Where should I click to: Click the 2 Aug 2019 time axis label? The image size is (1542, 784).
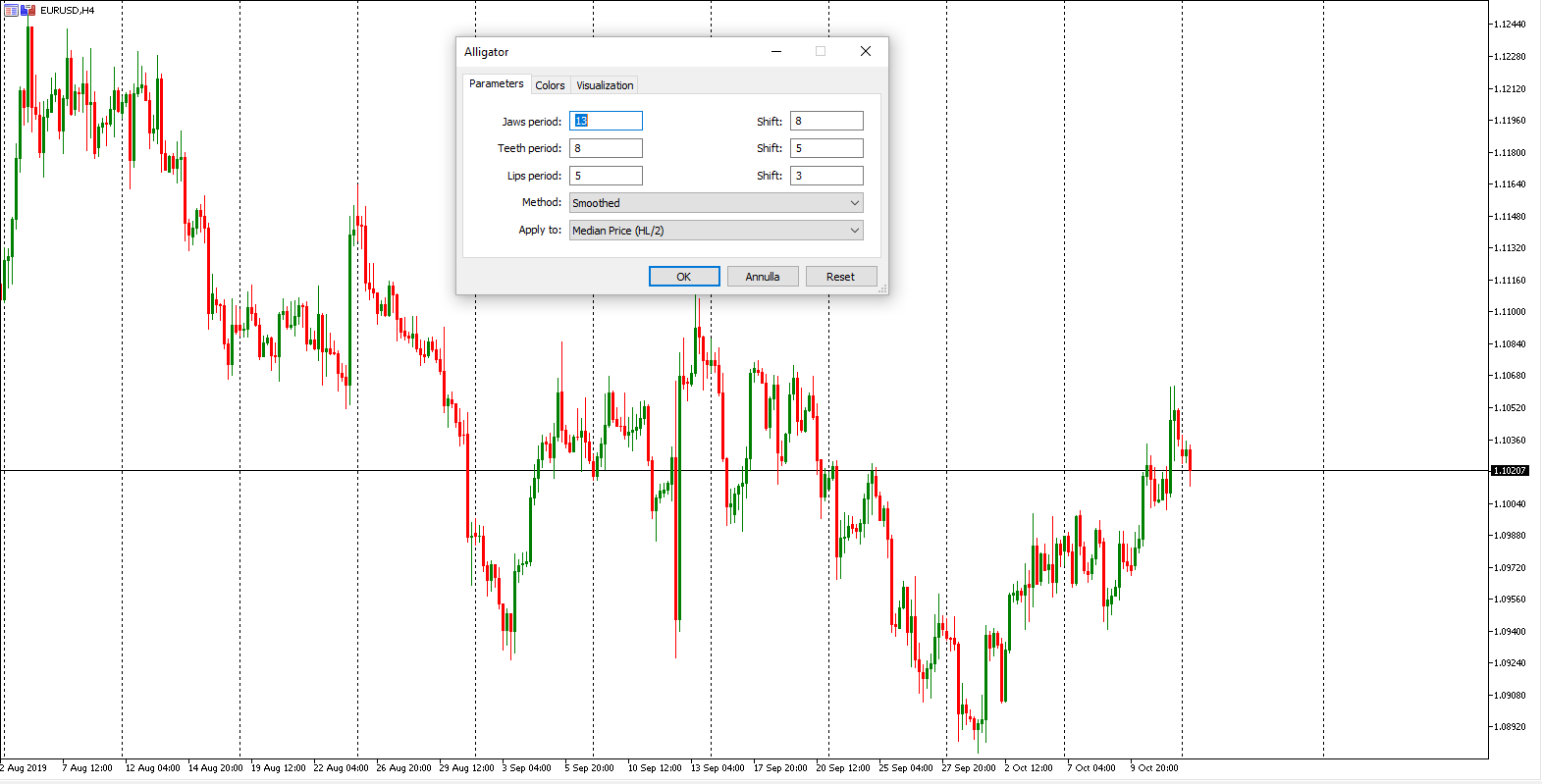(24, 768)
